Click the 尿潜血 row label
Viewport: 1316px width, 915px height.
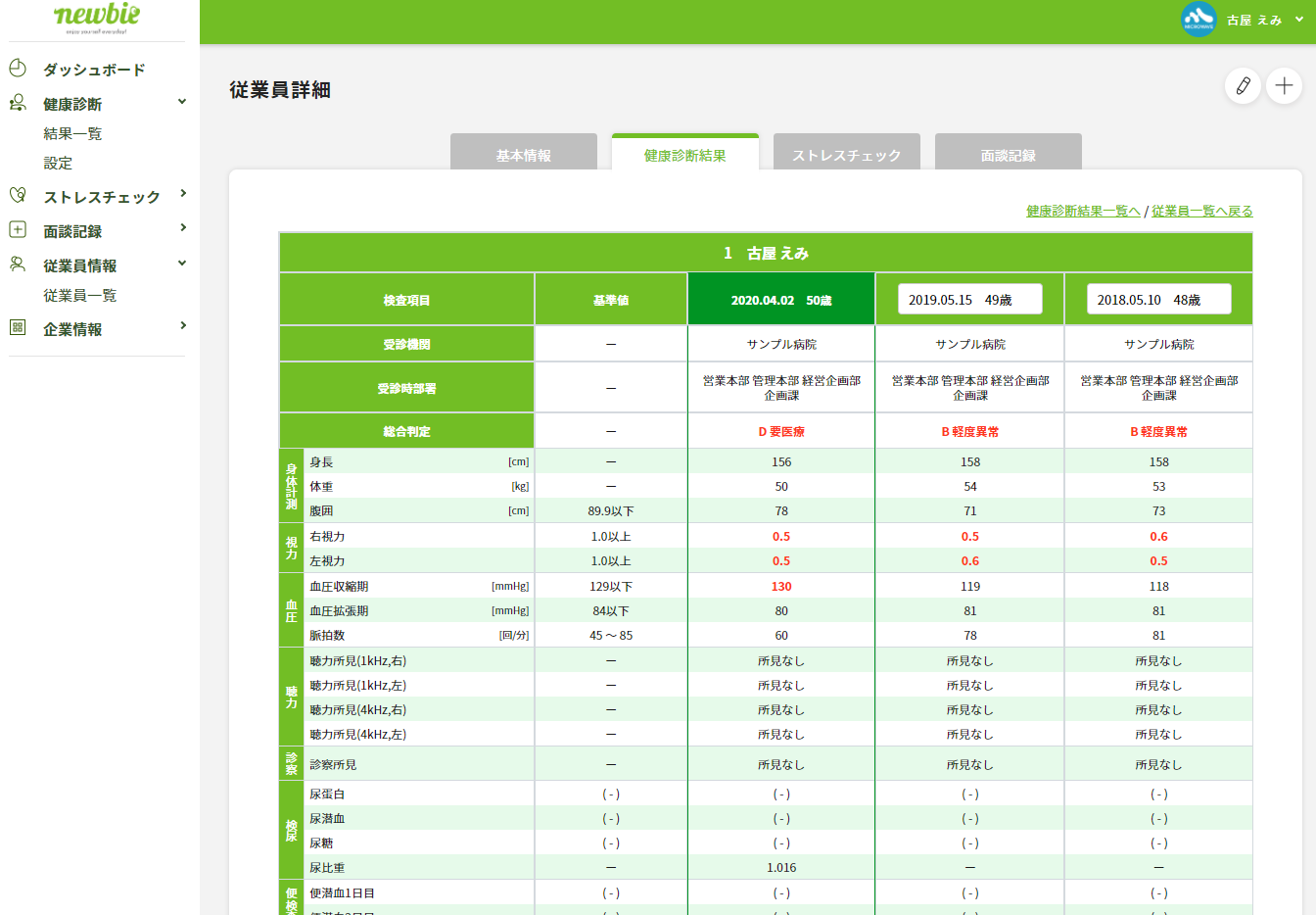(327, 818)
